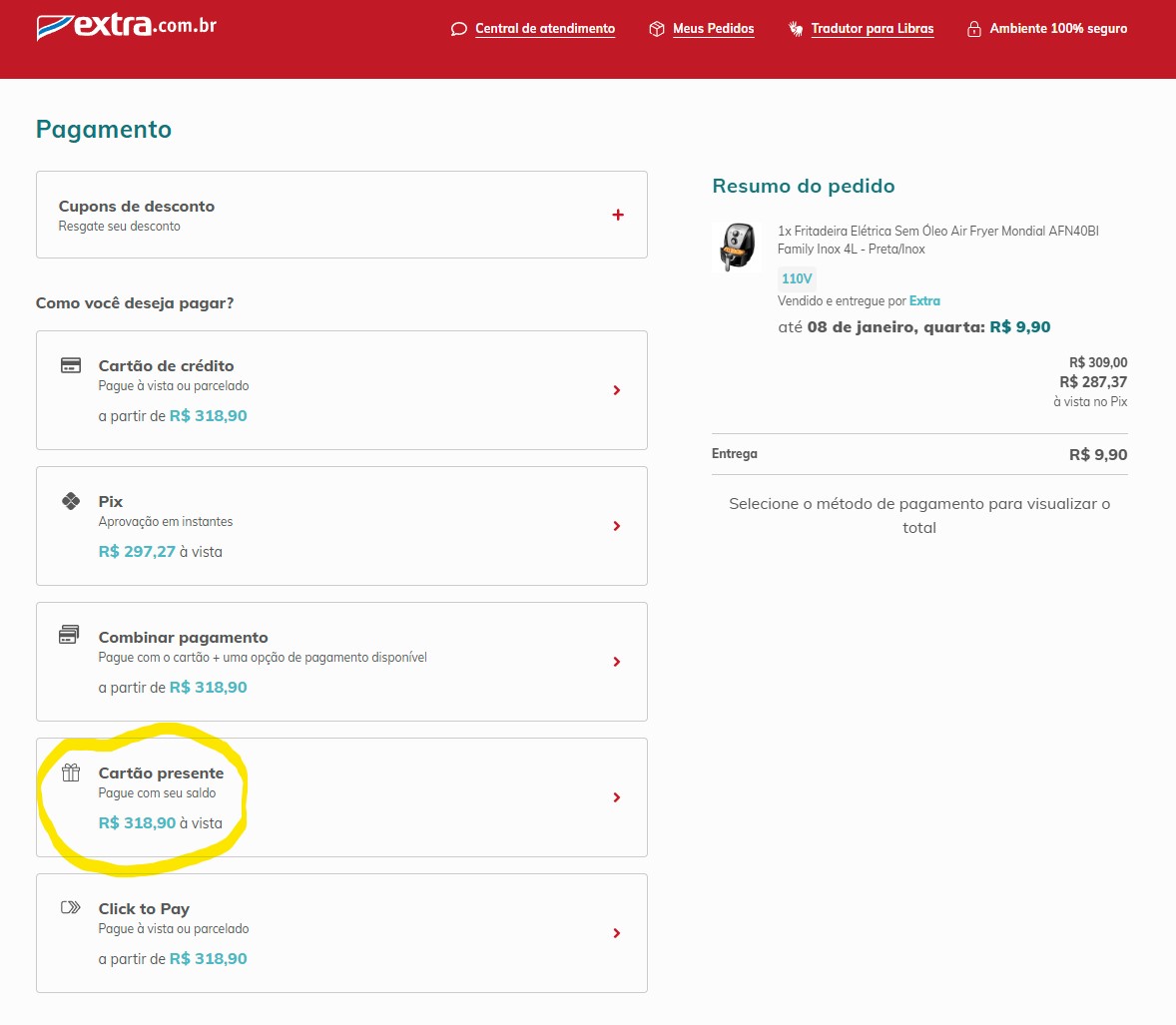Viewport: 1176px width, 1025px height.
Task: Click the 110V voltage tag
Action: click(797, 278)
